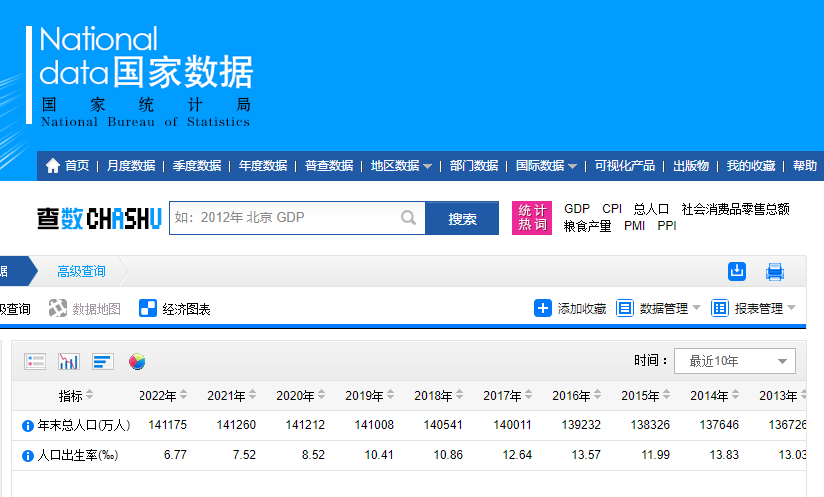The height and width of the screenshot is (497, 824).
Task: Open the 我的收藏 menu item
Action: (x=751, y=166)
